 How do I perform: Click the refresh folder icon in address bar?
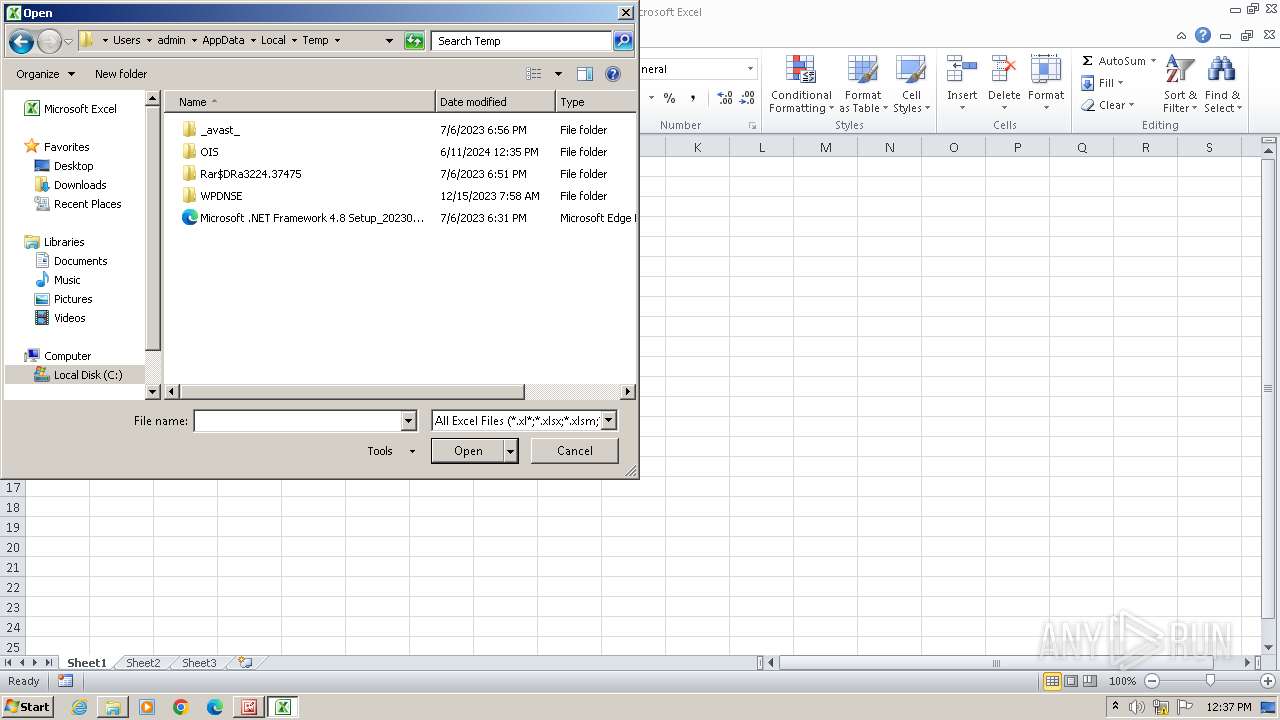[414, 41]
